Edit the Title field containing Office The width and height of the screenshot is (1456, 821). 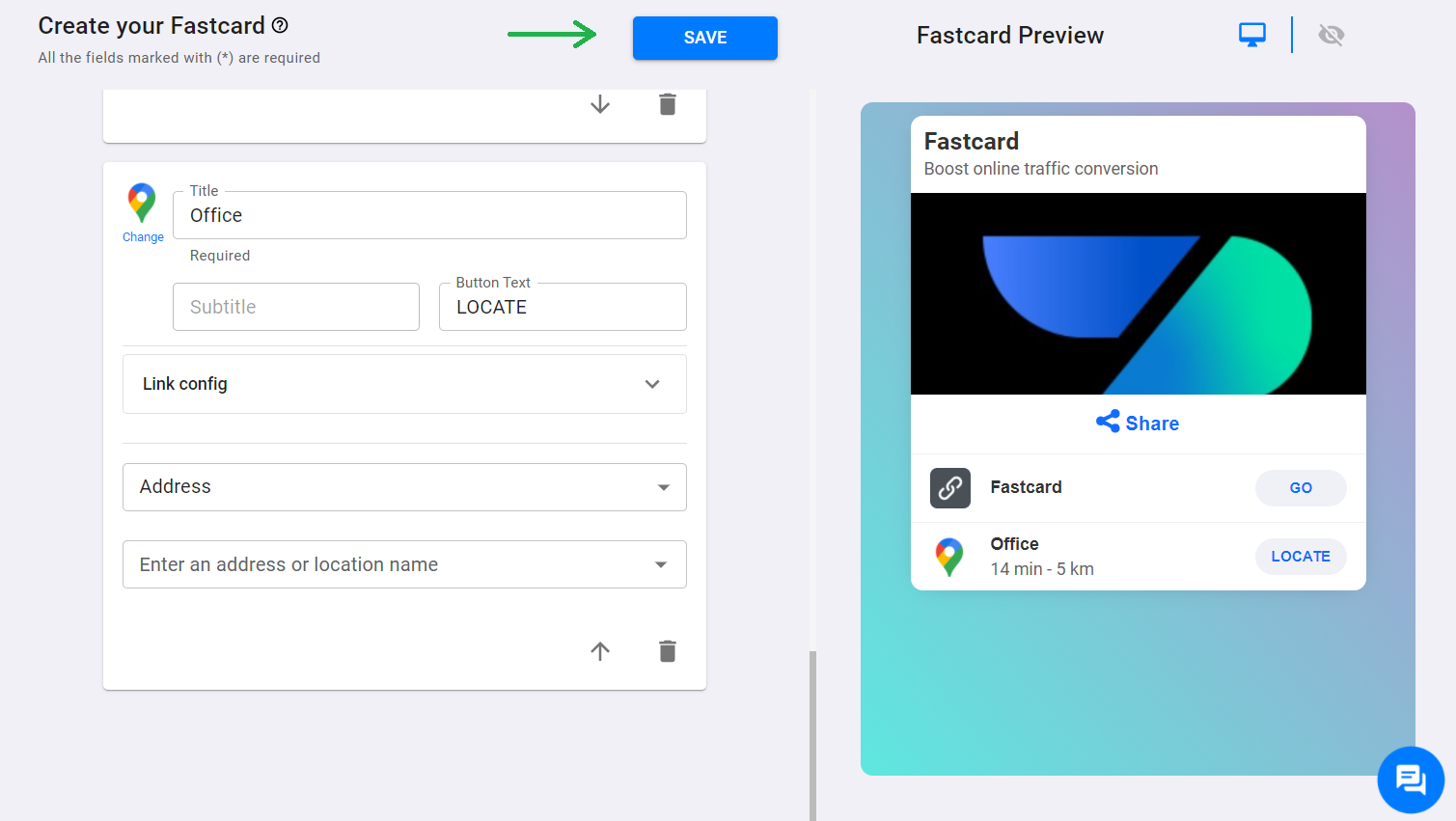coord(429,215)
